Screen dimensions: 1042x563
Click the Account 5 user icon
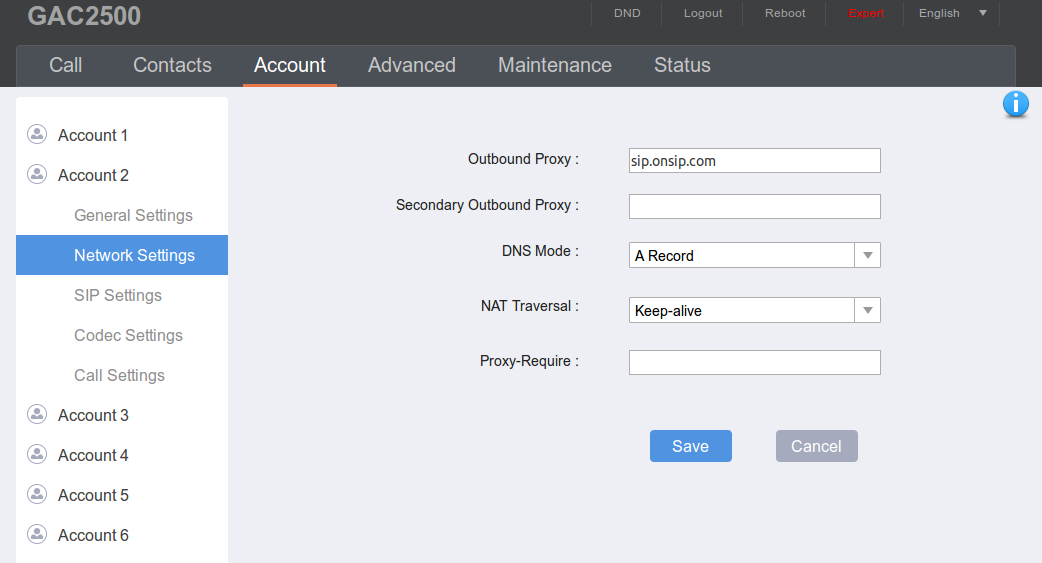pos(37,494)
